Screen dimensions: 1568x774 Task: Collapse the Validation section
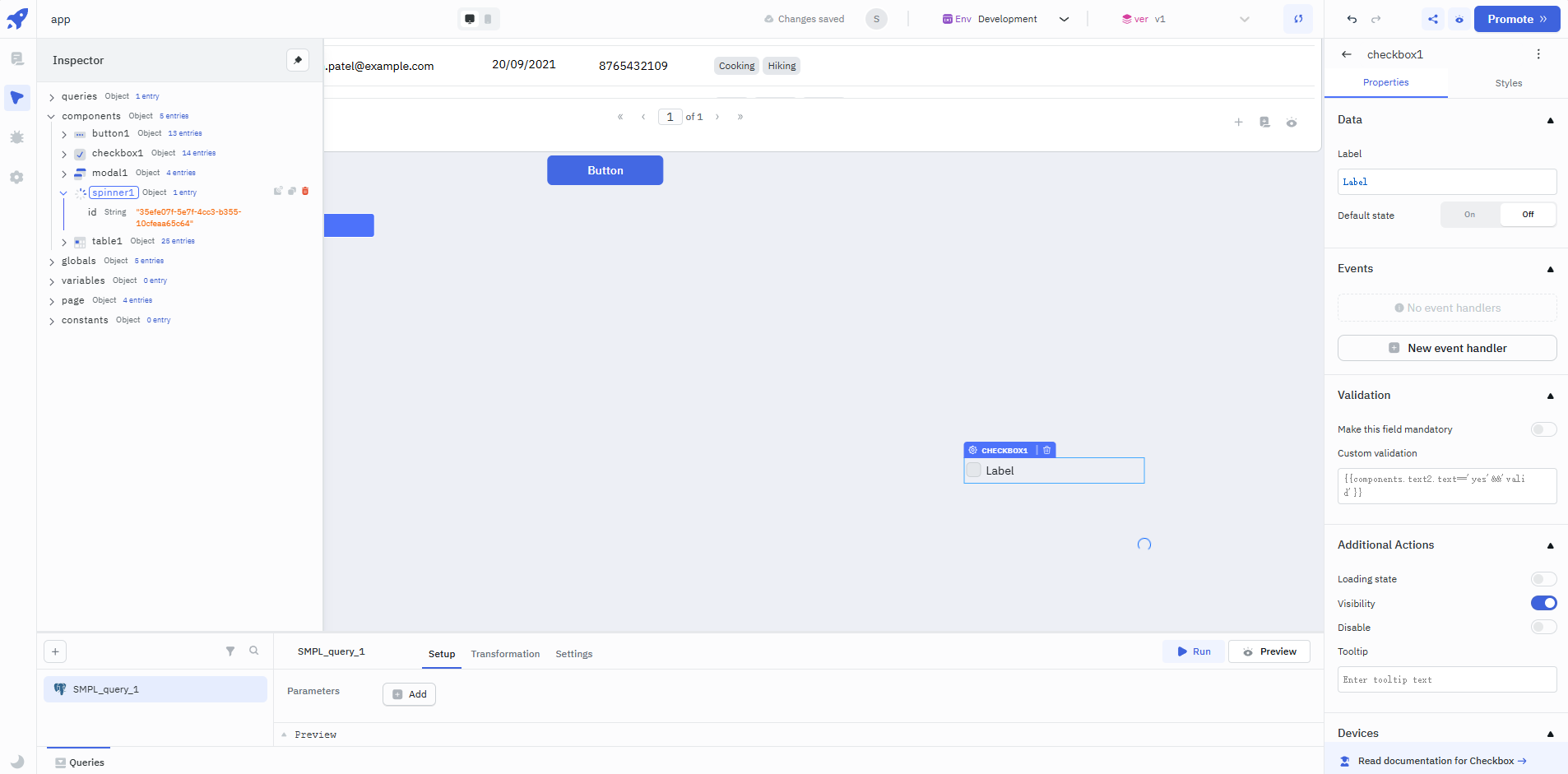(1550, 396)
